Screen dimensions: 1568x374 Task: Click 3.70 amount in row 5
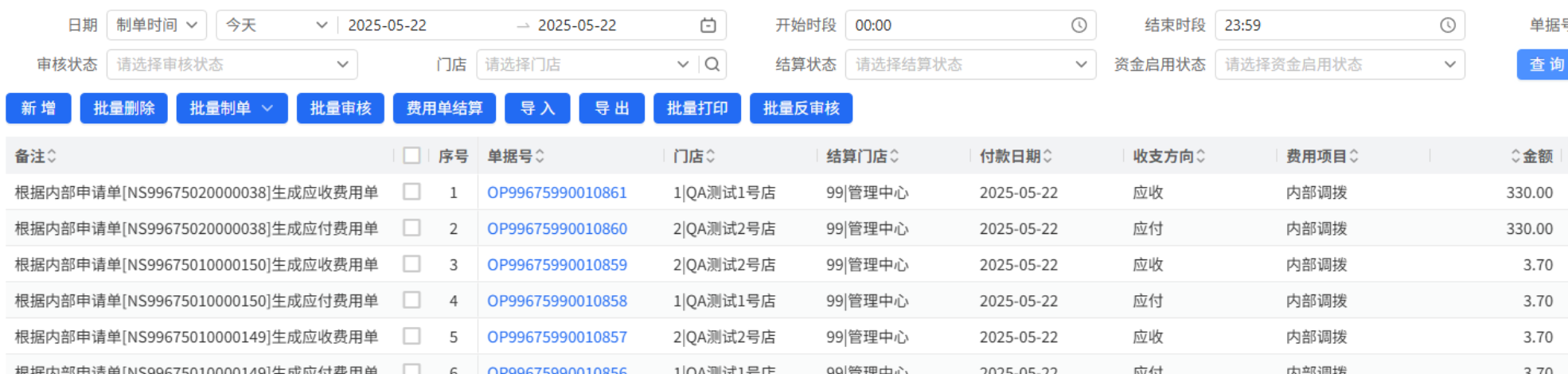coord(1538,337)
